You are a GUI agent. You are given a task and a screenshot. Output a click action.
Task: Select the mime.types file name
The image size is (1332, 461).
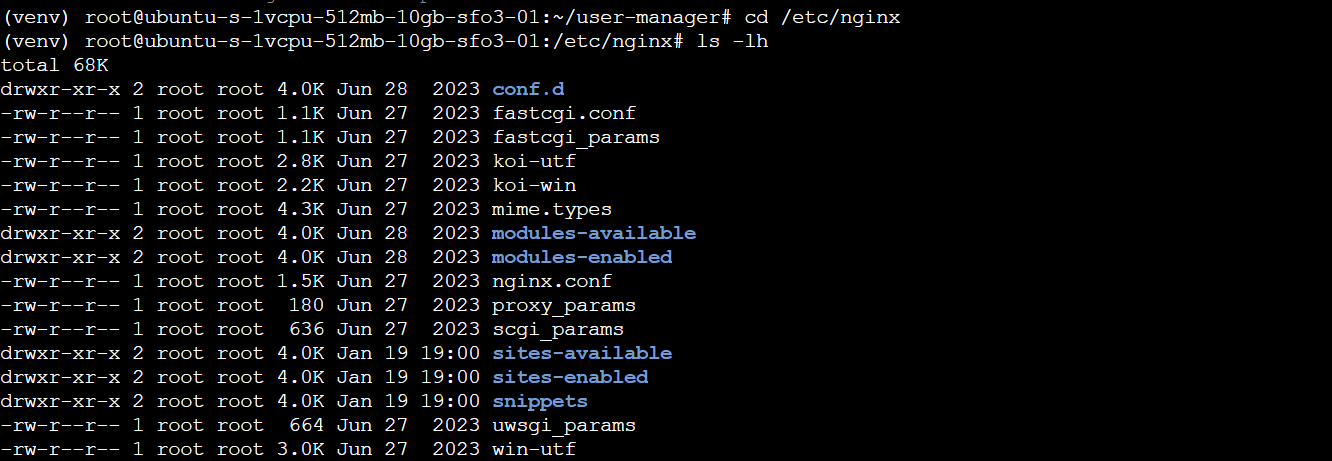pyautogui.click(x=552, y=209)
